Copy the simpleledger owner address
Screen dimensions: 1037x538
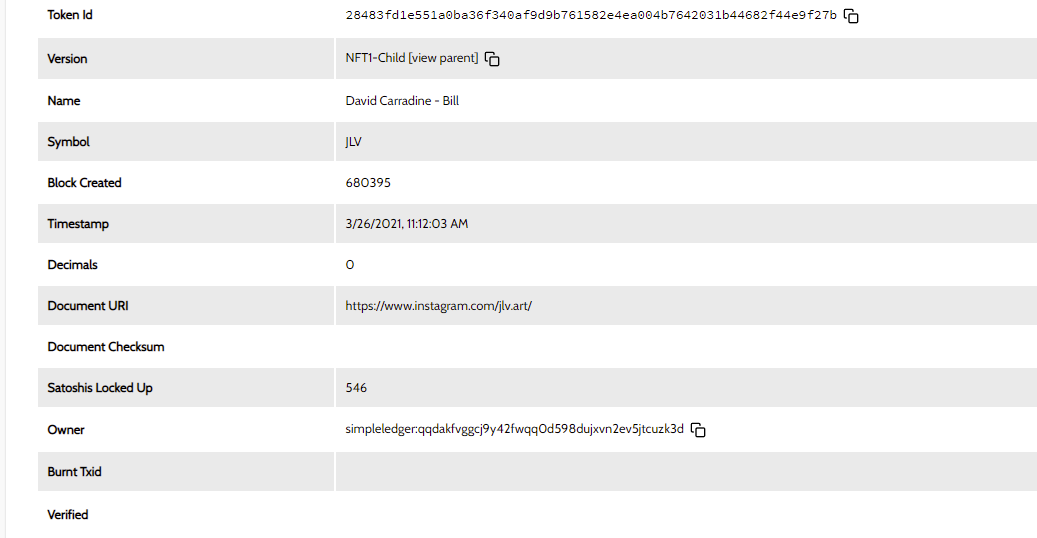click(x=698, y=430)
